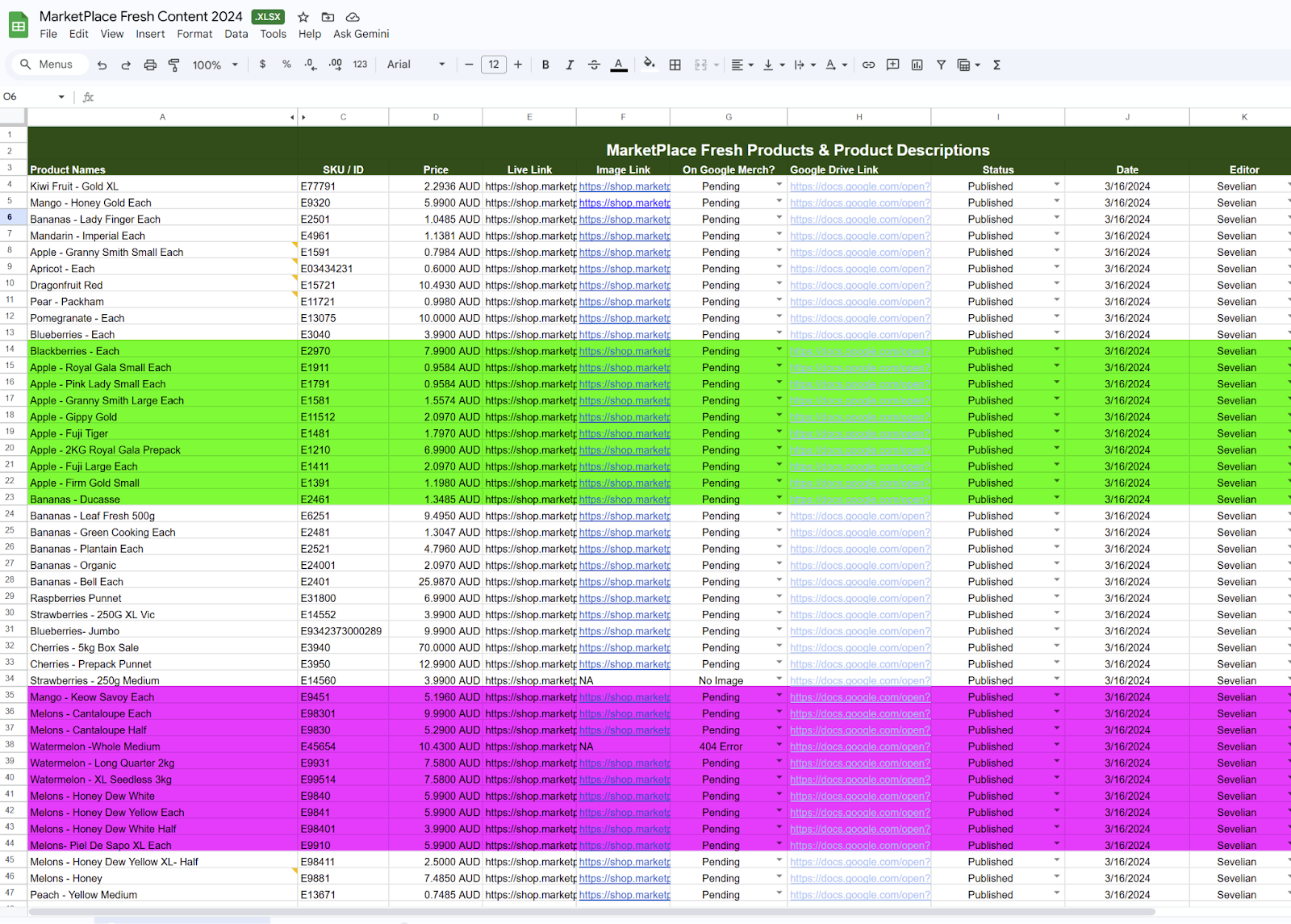The image size is (1291, 924).
Task: Open Google Drive link for Dragonfruit Red
Action: (x=860, y=286)
